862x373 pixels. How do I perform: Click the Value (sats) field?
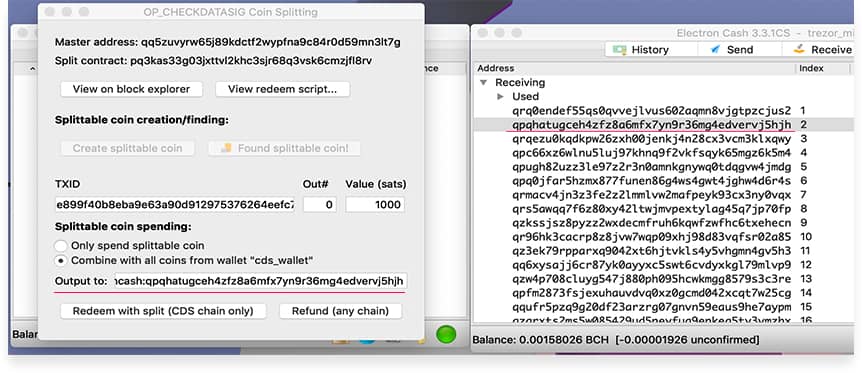pyautogui.click(x=375, y=205)
